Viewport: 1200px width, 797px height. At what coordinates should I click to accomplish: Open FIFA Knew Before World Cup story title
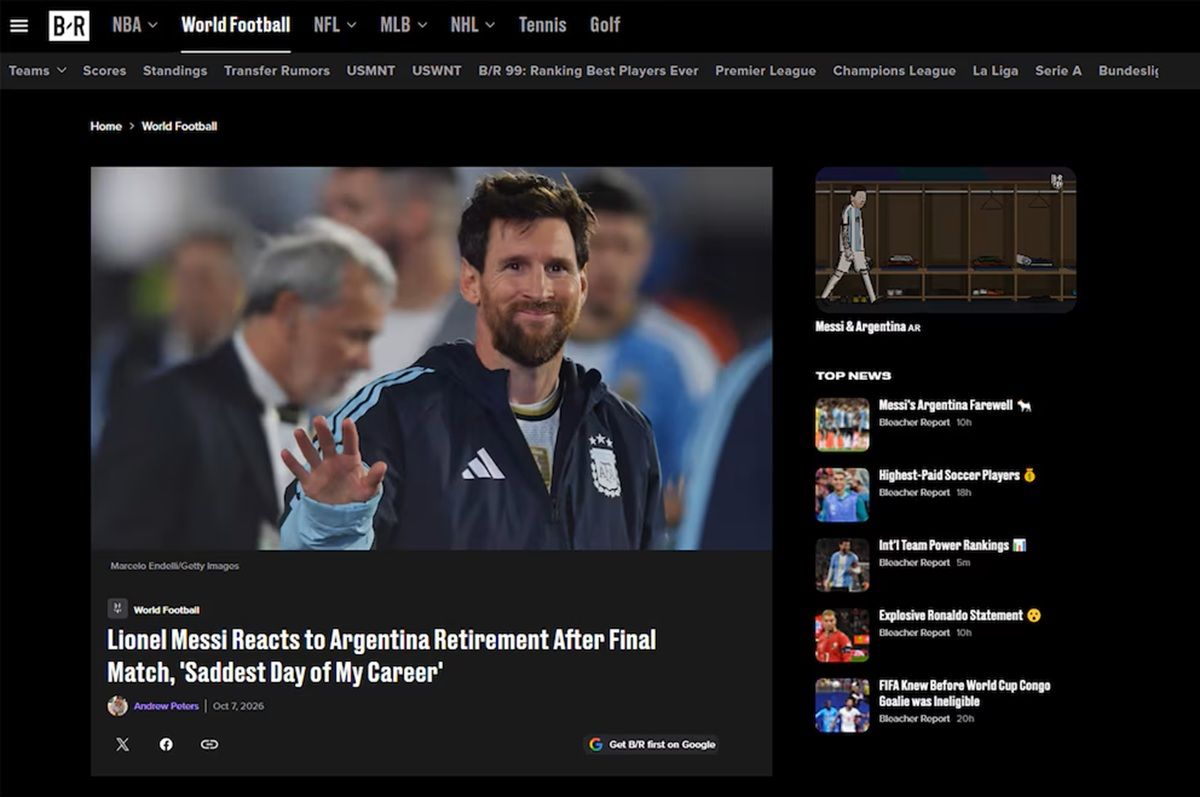[965, 693]
